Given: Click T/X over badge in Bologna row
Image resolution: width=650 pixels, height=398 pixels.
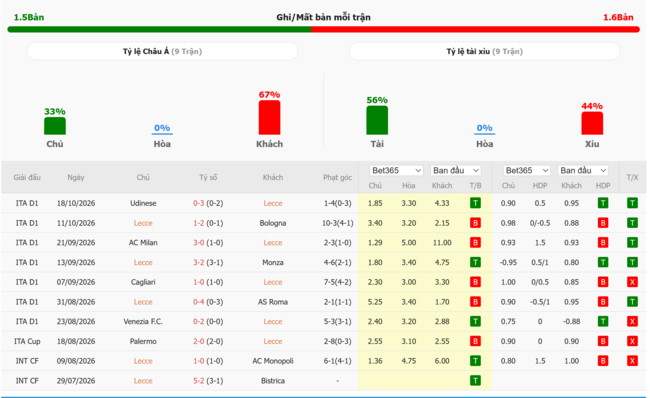Looking at the screenshot, I should pos(632,223).
